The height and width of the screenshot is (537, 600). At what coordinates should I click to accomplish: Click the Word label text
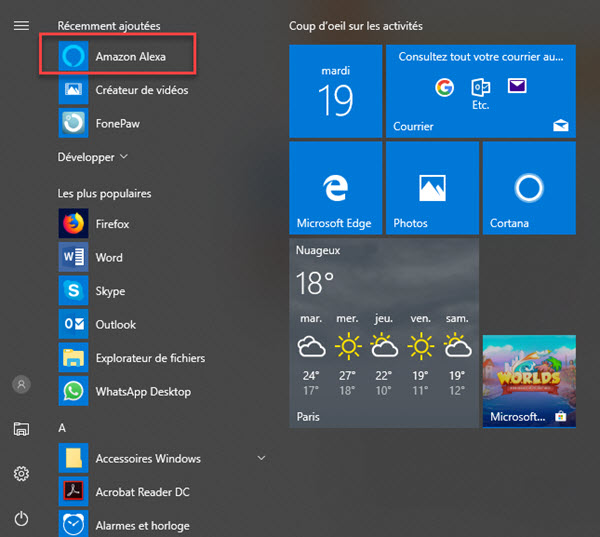[x=109, y=257]
